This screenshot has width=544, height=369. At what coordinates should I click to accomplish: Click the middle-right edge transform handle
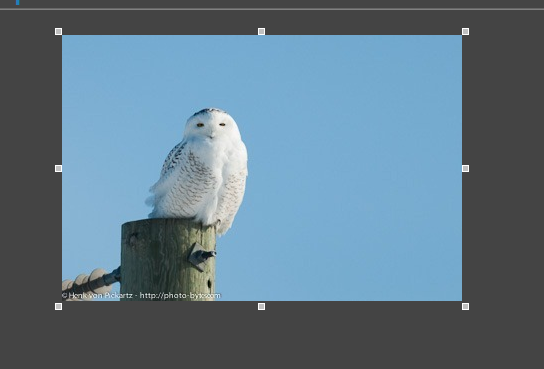[466, 169]
